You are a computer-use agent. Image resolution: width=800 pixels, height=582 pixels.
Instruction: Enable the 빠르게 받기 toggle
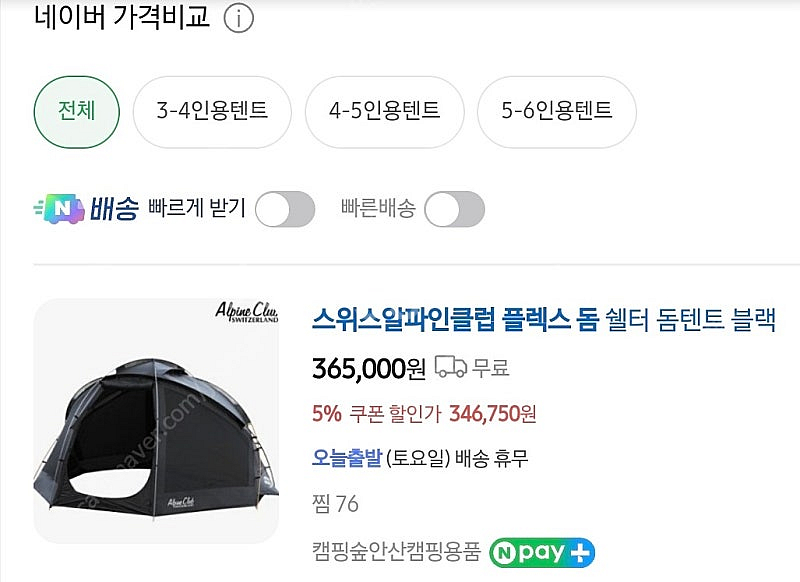tap(285, 209)
